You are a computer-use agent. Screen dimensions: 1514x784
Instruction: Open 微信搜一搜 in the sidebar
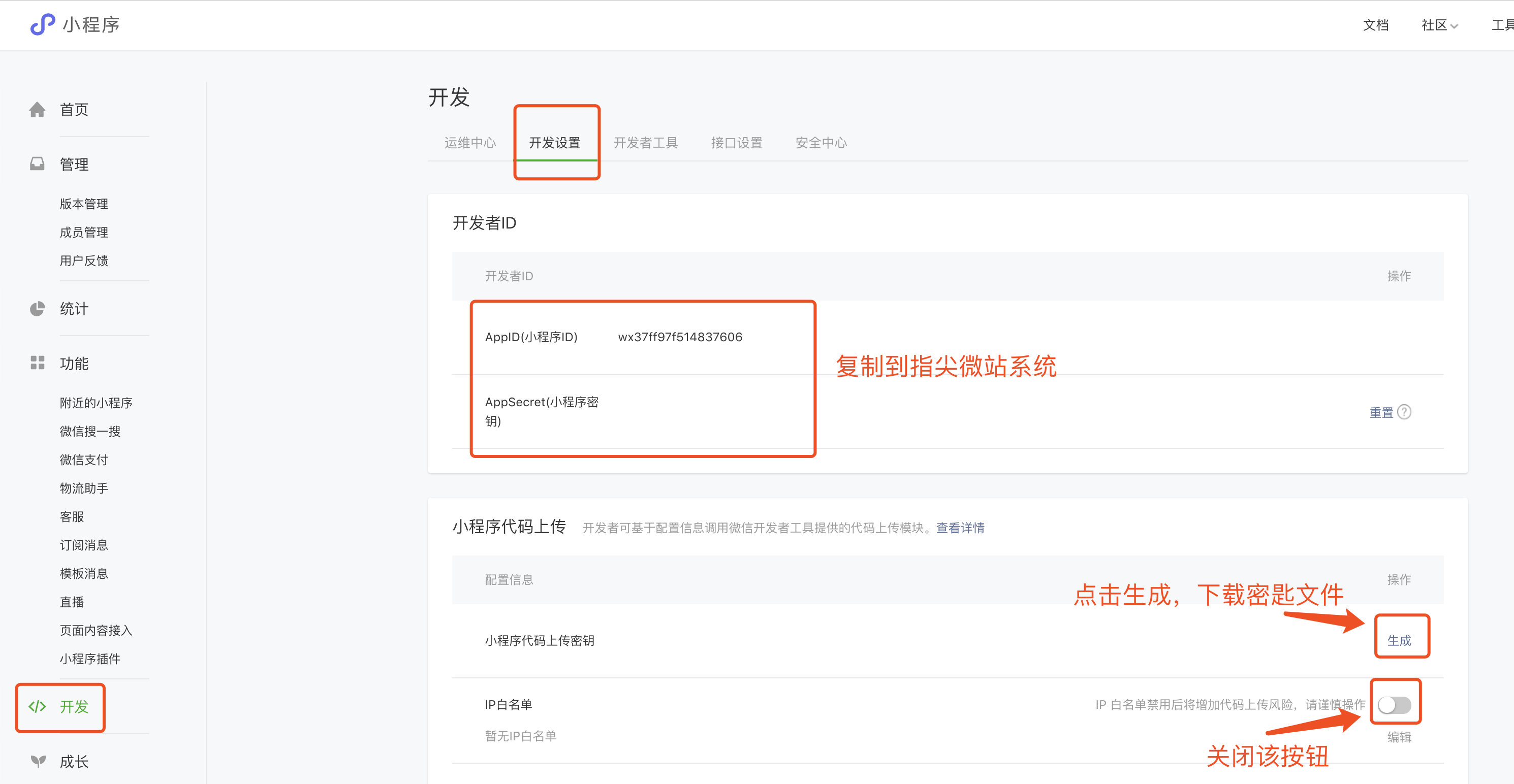[x=90, y=431]
